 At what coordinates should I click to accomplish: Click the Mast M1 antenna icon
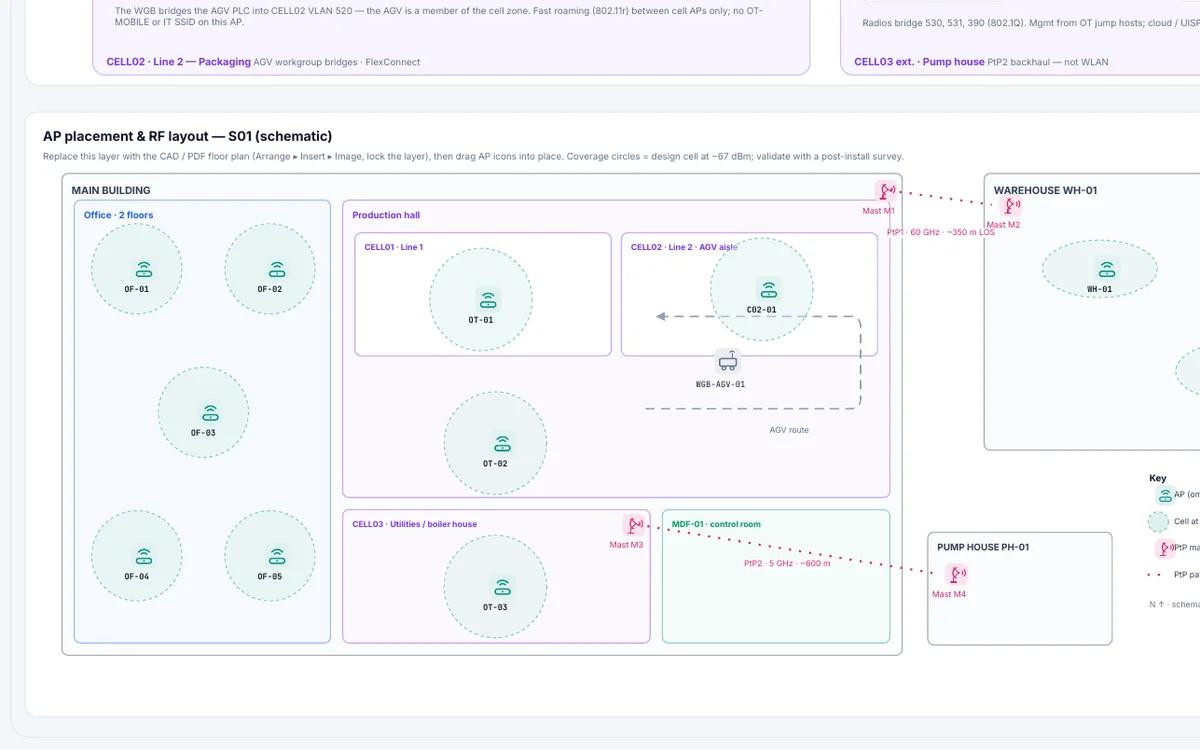pos(886,191)
